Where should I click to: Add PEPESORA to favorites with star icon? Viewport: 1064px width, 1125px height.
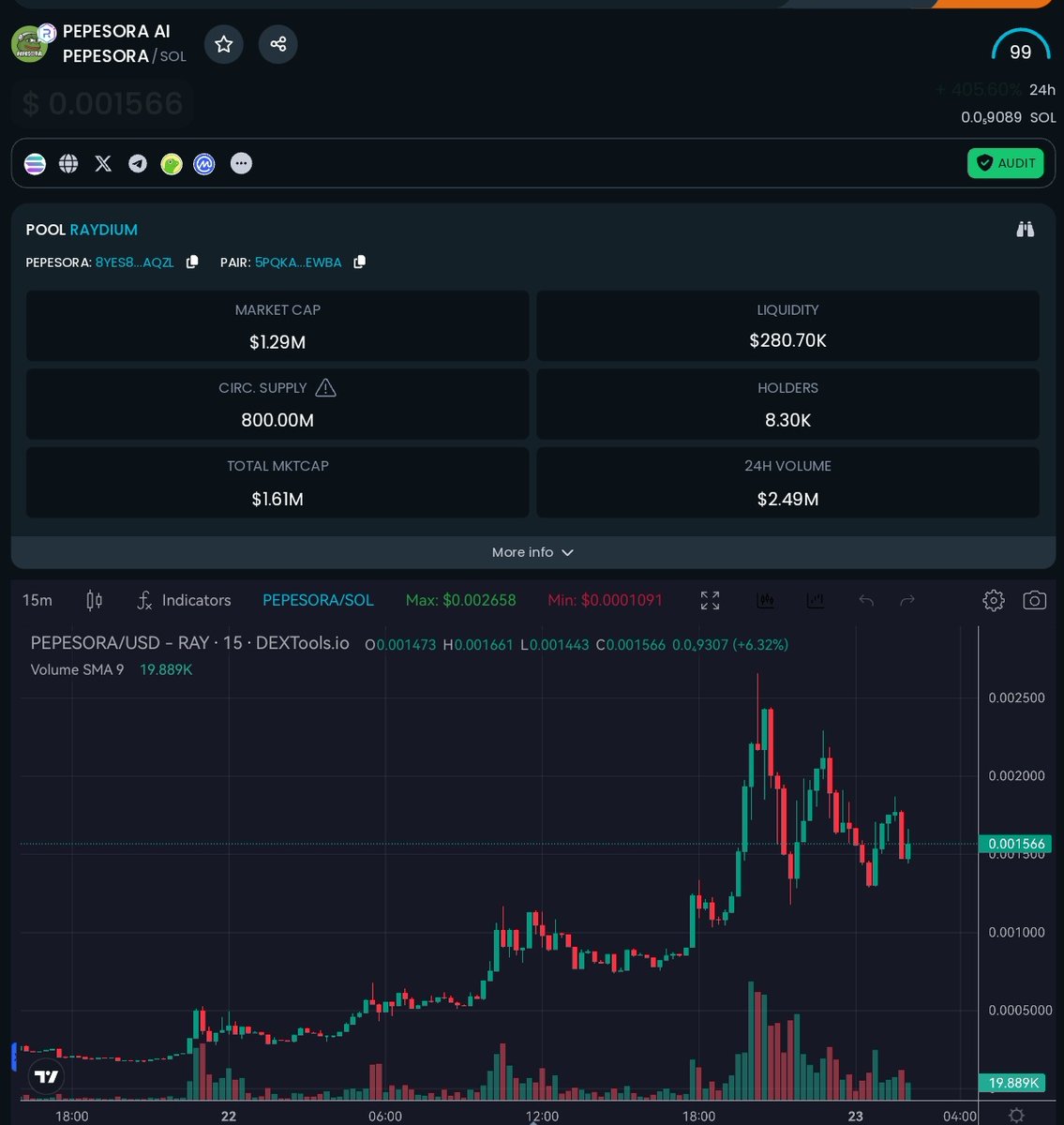point(223,44)
